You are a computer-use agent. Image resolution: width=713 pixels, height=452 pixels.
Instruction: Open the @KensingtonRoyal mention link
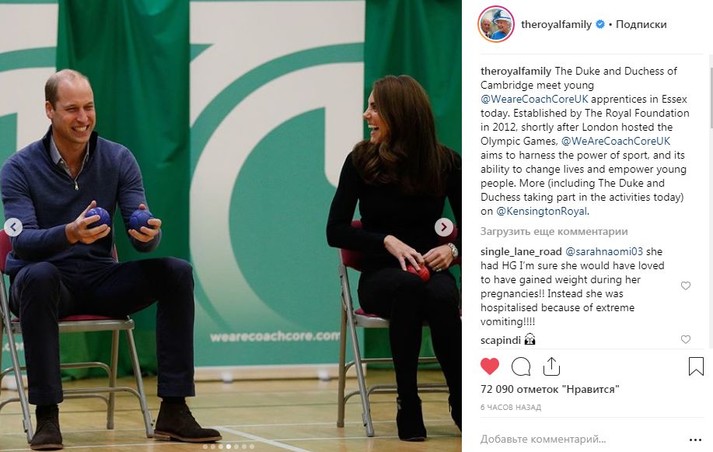point(542,211)
